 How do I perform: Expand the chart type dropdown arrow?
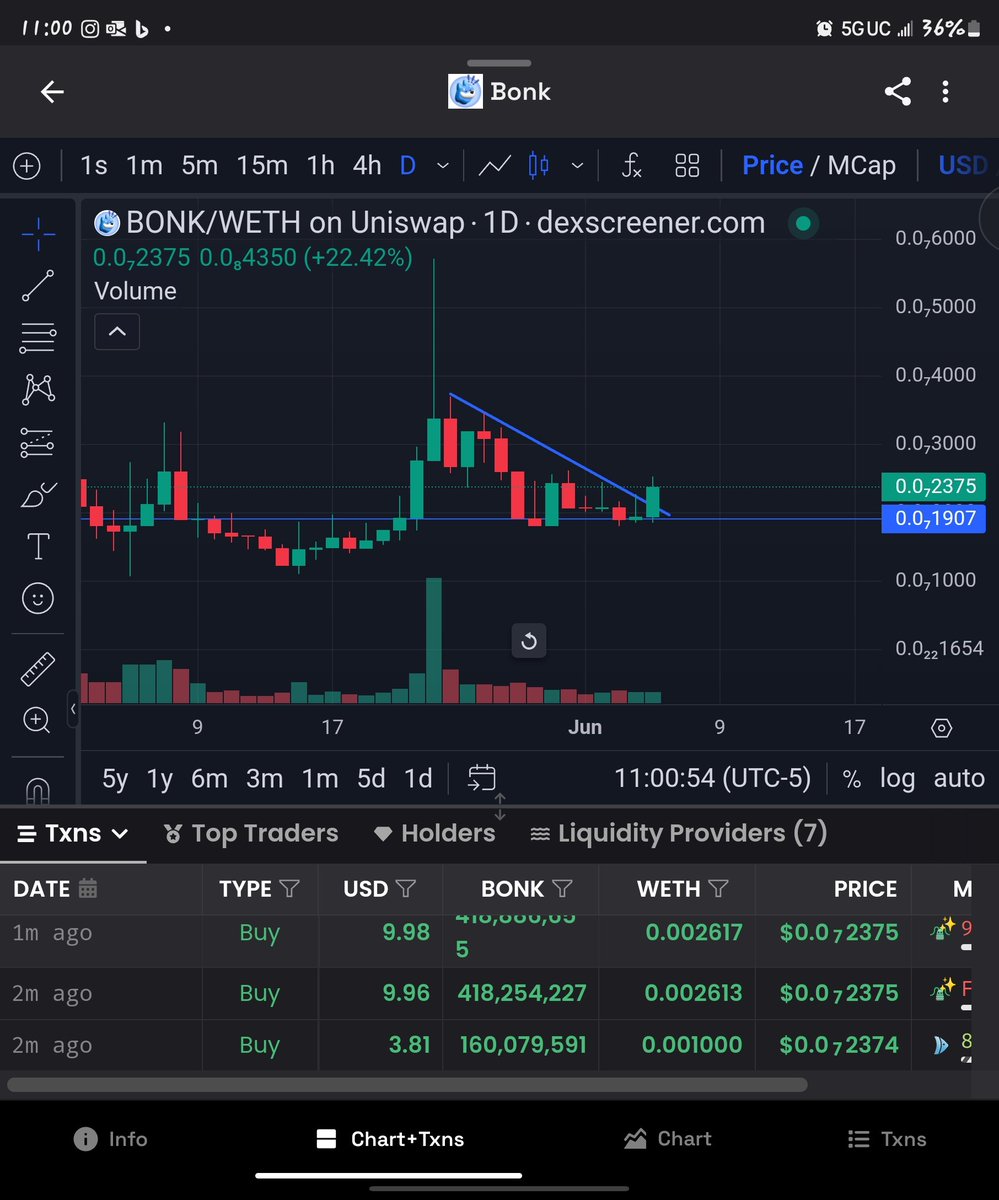[577, 166]
